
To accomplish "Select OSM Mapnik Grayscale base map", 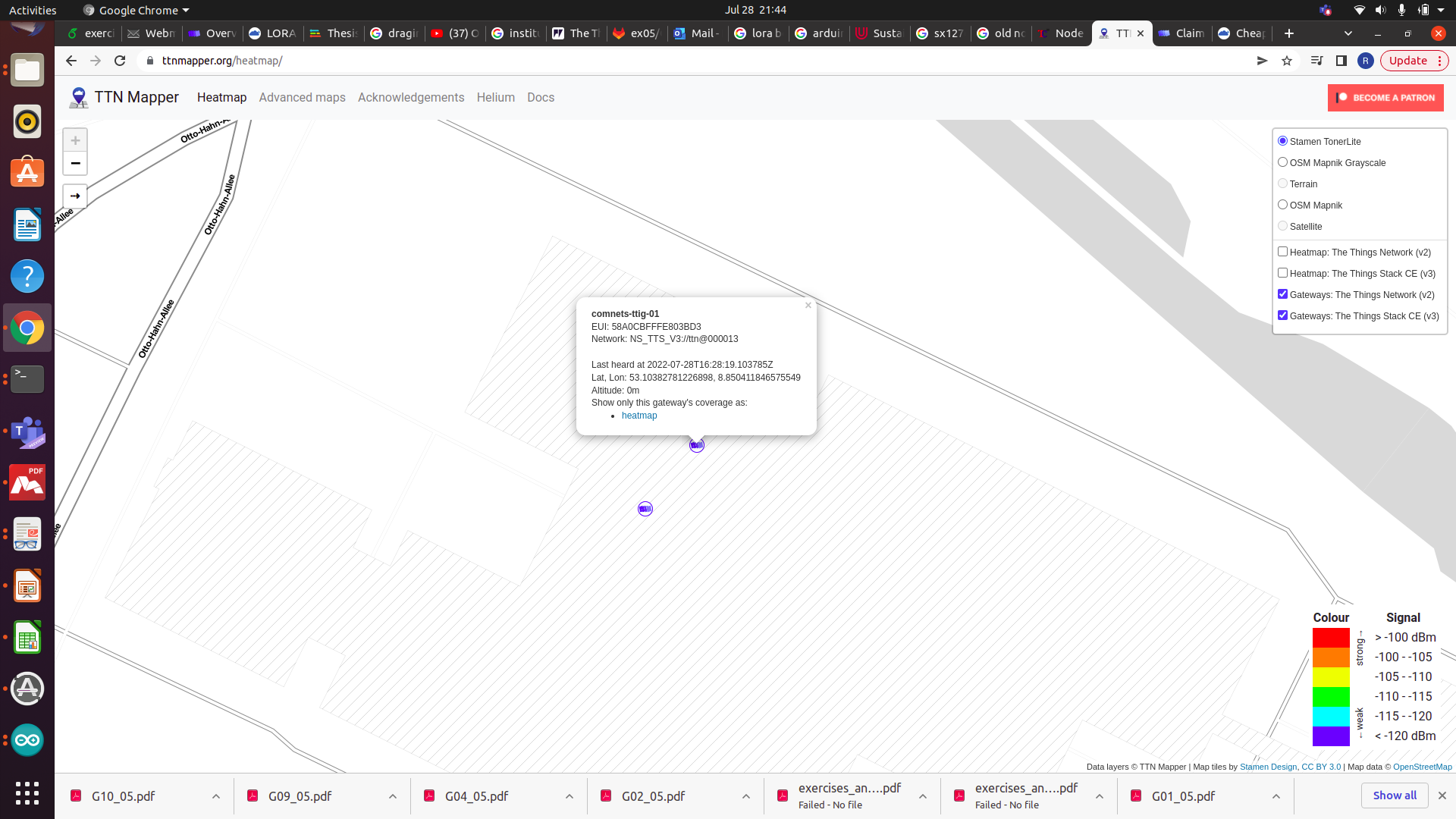I will click(x=1283, y=162).
